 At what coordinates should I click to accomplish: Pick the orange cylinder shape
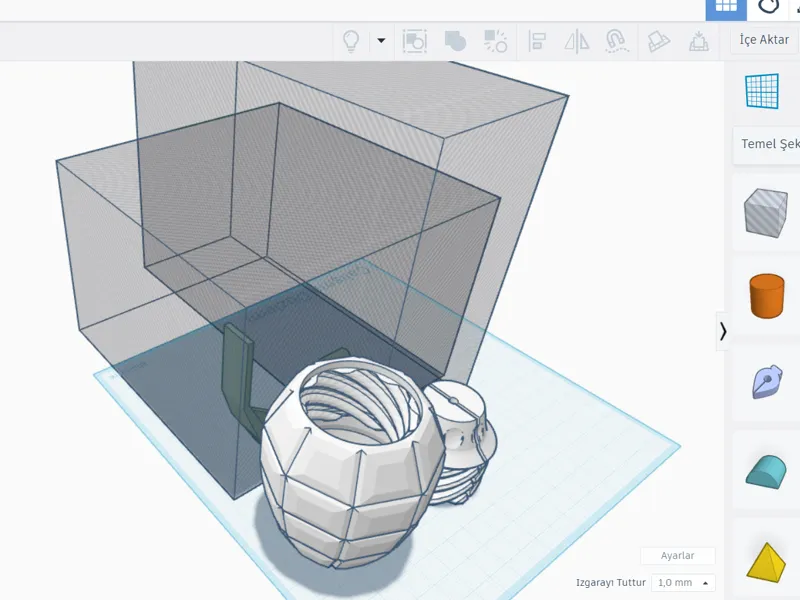click(766, 296)
